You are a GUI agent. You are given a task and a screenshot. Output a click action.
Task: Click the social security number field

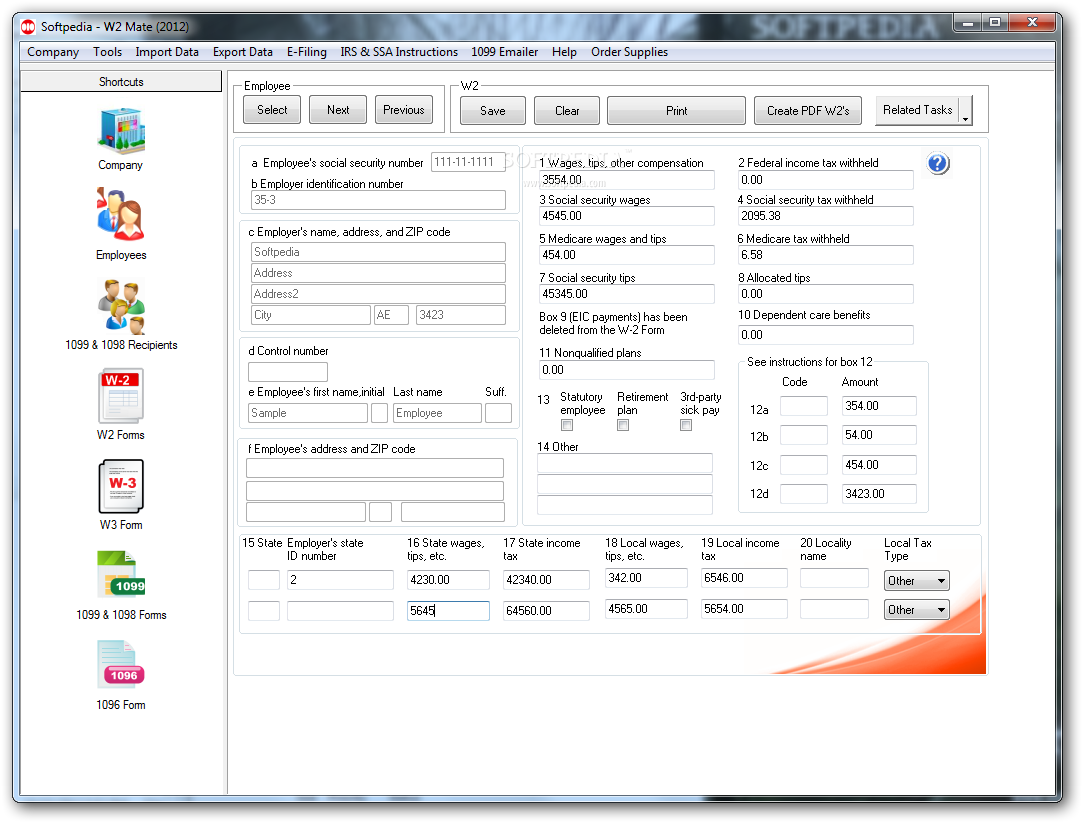(468, 162)
